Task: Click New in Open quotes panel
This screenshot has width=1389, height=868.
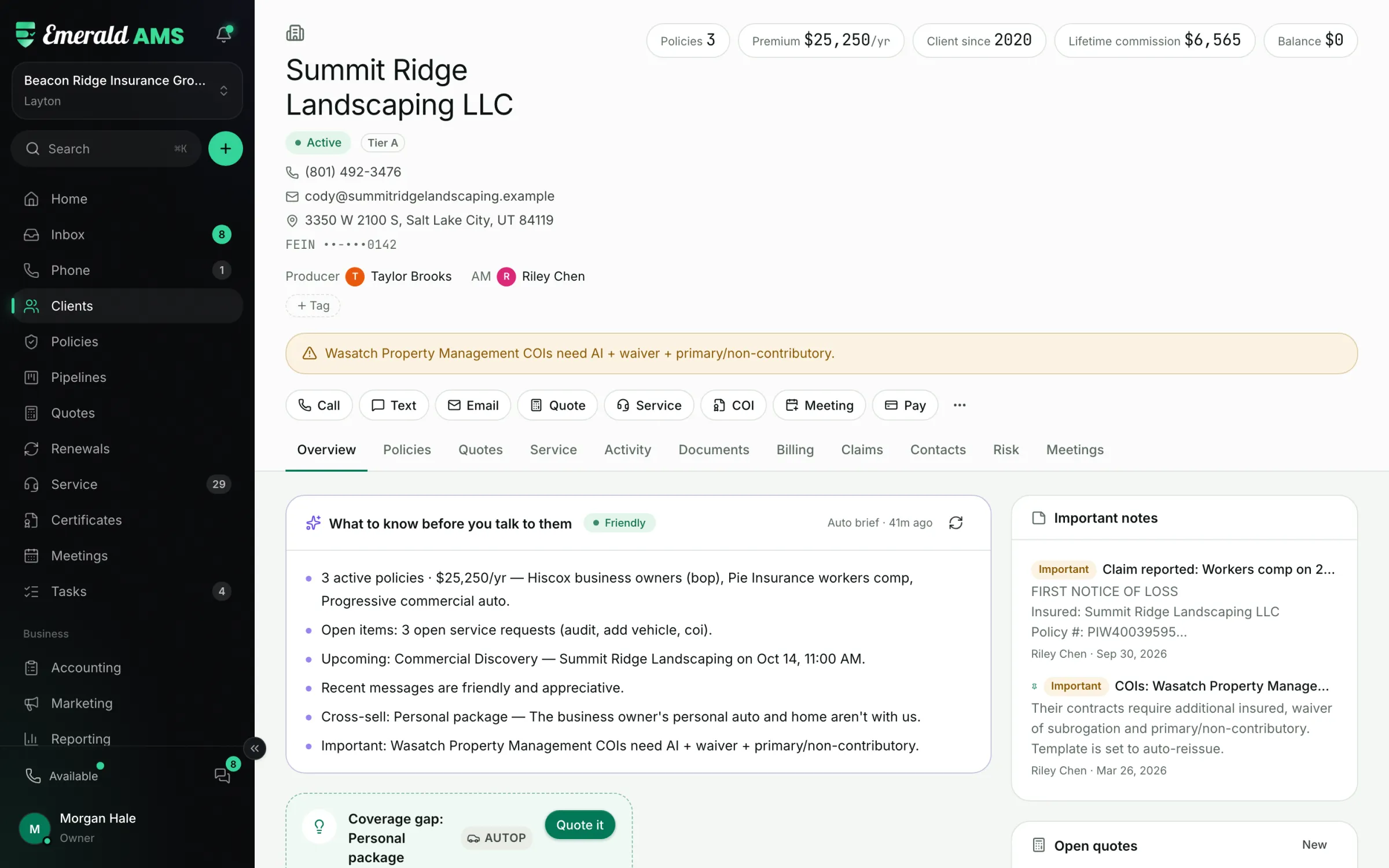Action: (1314, 845)
